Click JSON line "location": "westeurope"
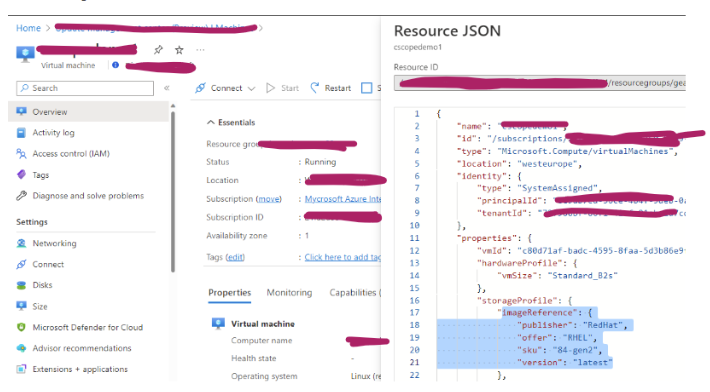The width and height of the screenshot is (710, 392). [x=519, y=163]
